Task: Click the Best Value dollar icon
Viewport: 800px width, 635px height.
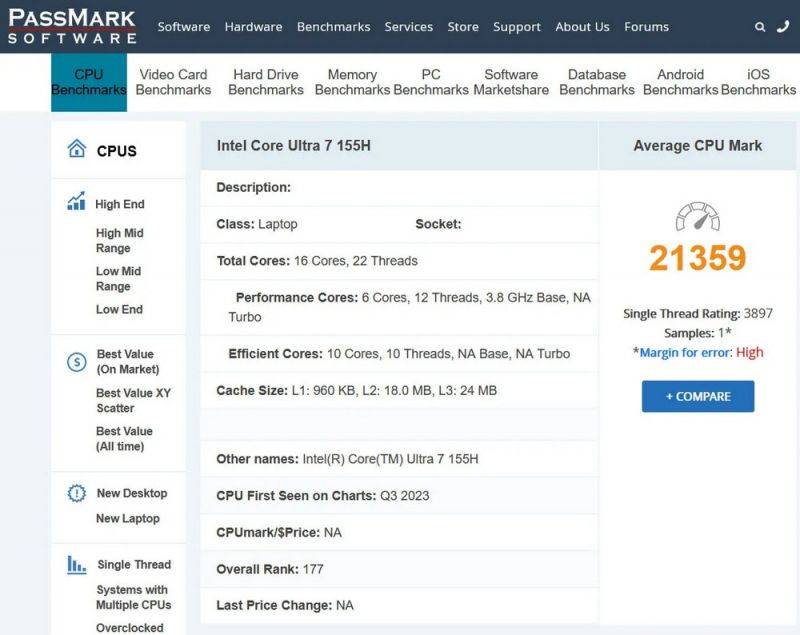Action: 77,362
